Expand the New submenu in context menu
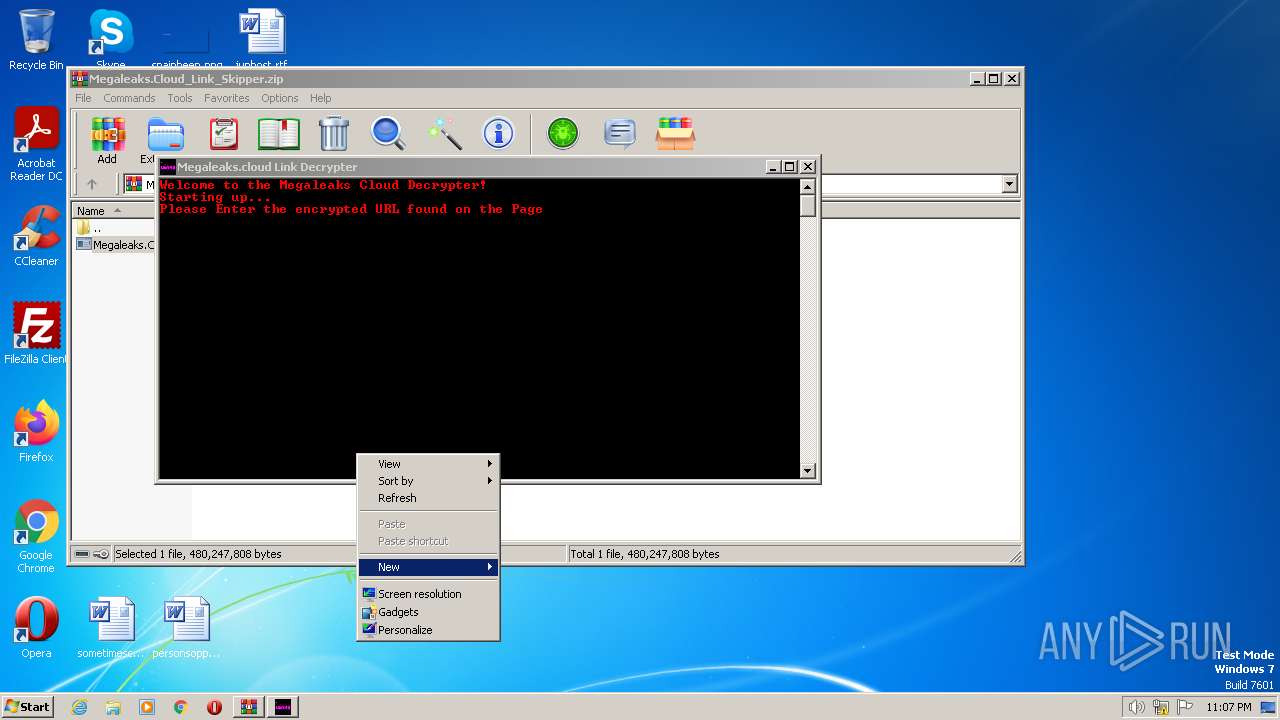The width and height of the screenshot is (1280, 720). 428,567
